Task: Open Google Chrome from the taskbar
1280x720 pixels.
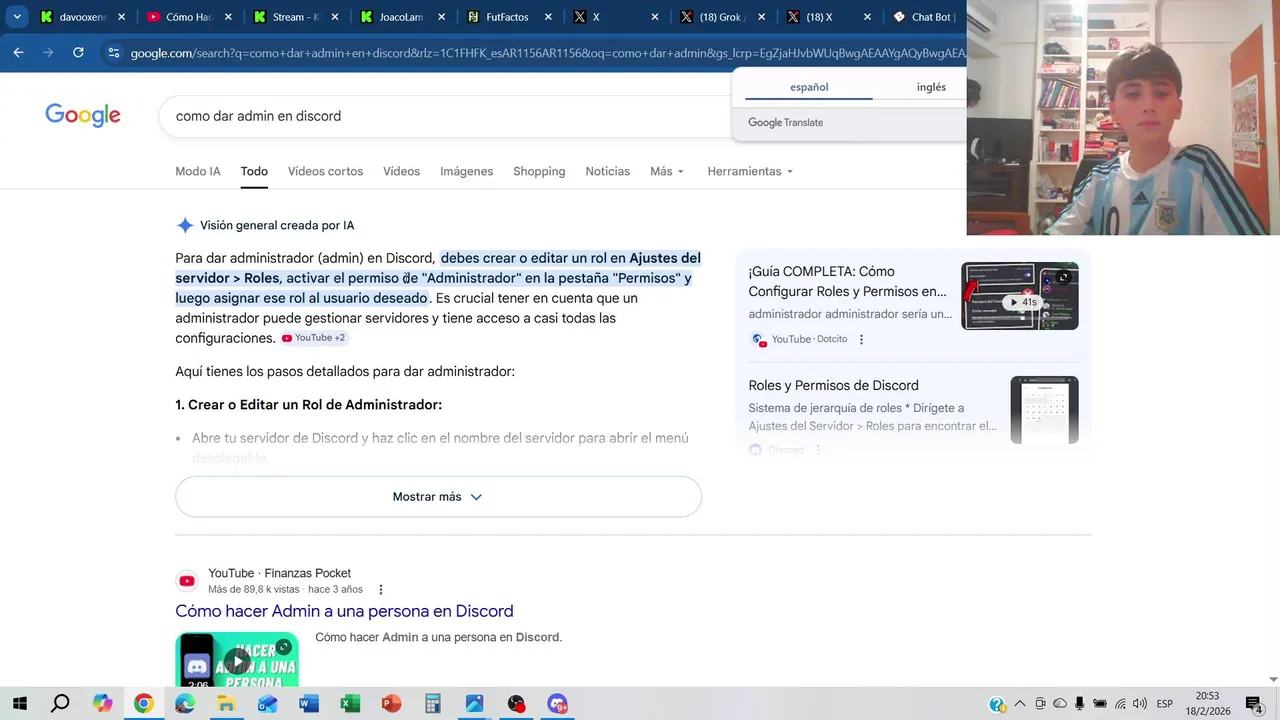Action: tap(144, 704)
